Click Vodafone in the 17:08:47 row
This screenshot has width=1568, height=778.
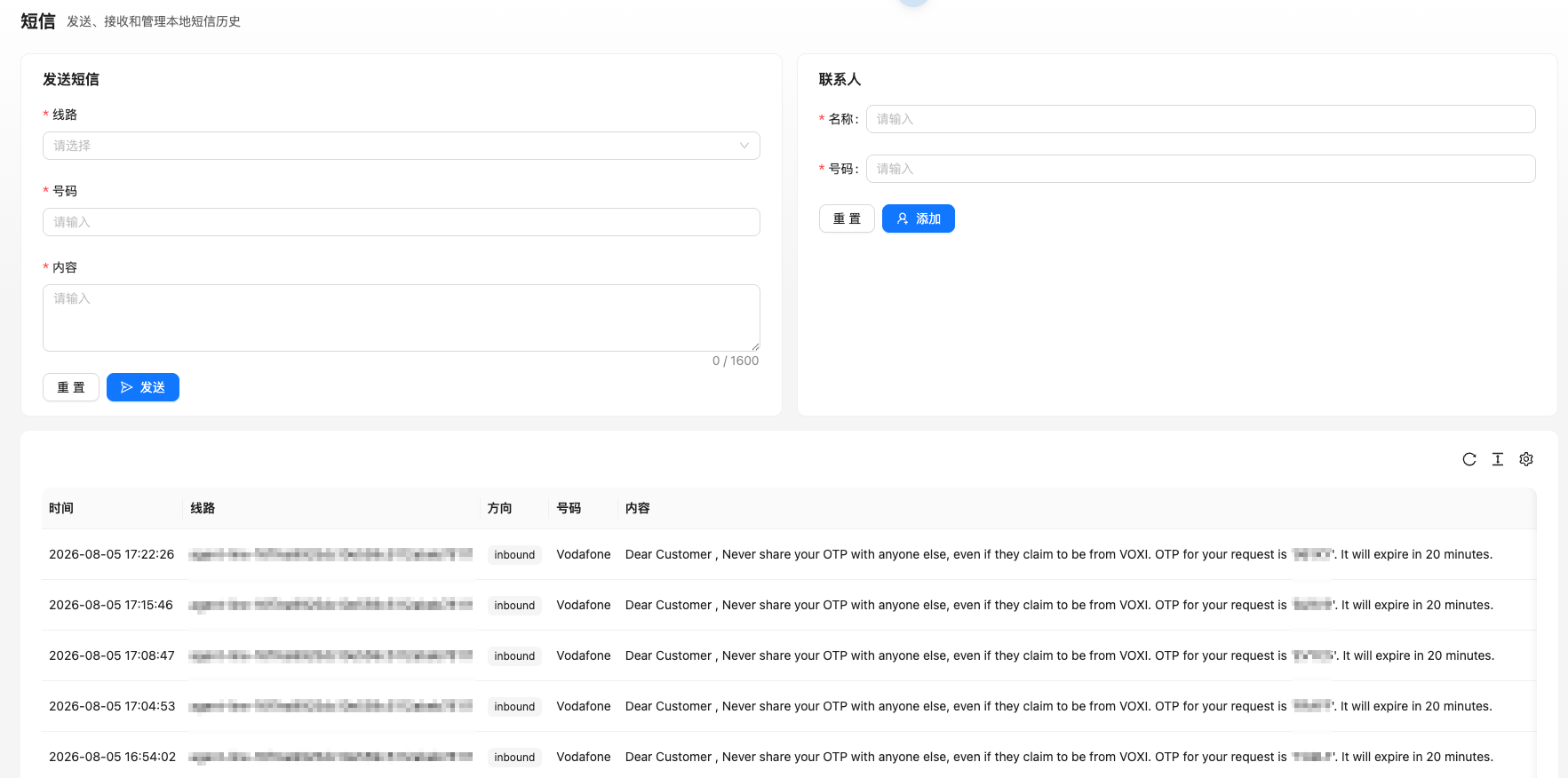[584, 655]
